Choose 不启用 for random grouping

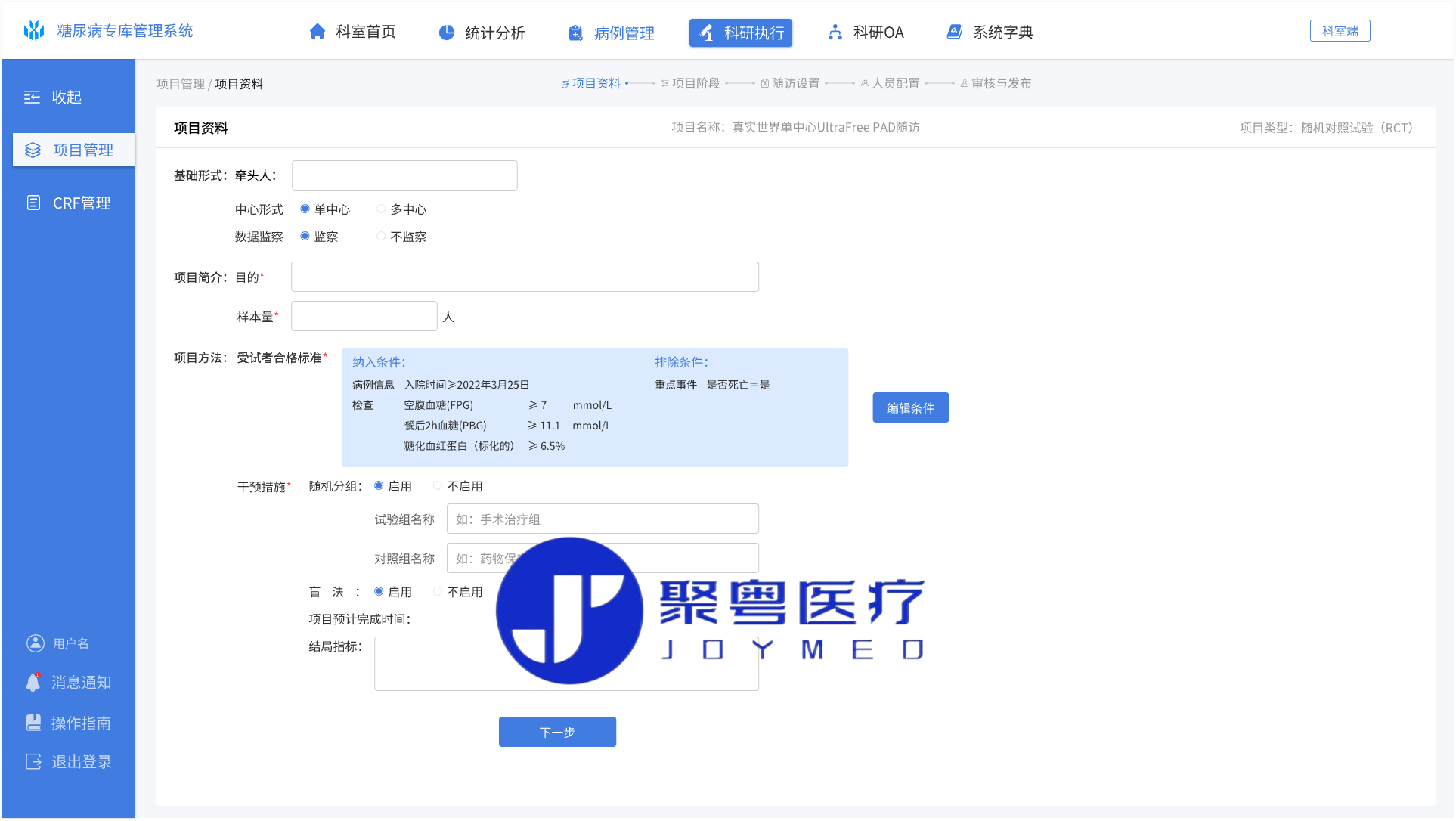point(438,486)
